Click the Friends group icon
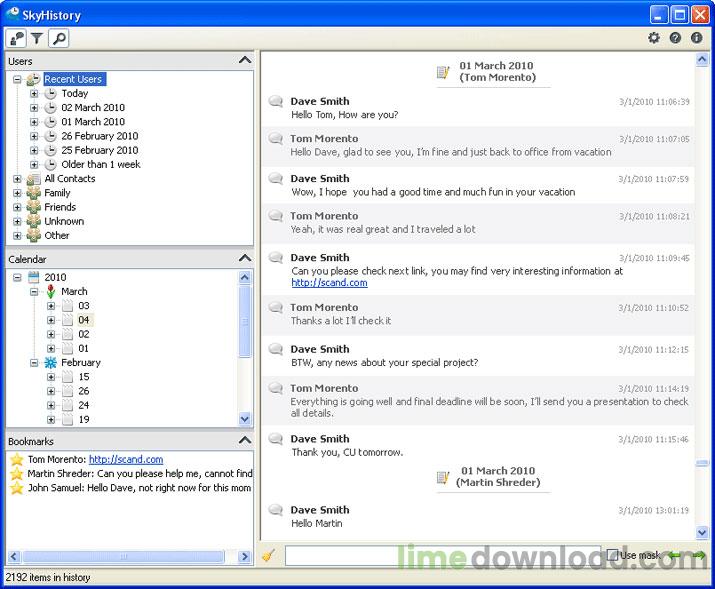This screenshot has height=589, width=715. pos(33,207)
